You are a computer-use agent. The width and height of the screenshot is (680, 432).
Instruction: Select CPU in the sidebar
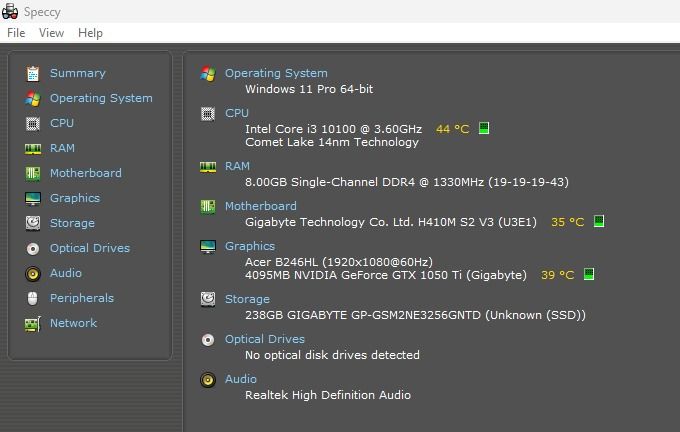coord(62,123)
